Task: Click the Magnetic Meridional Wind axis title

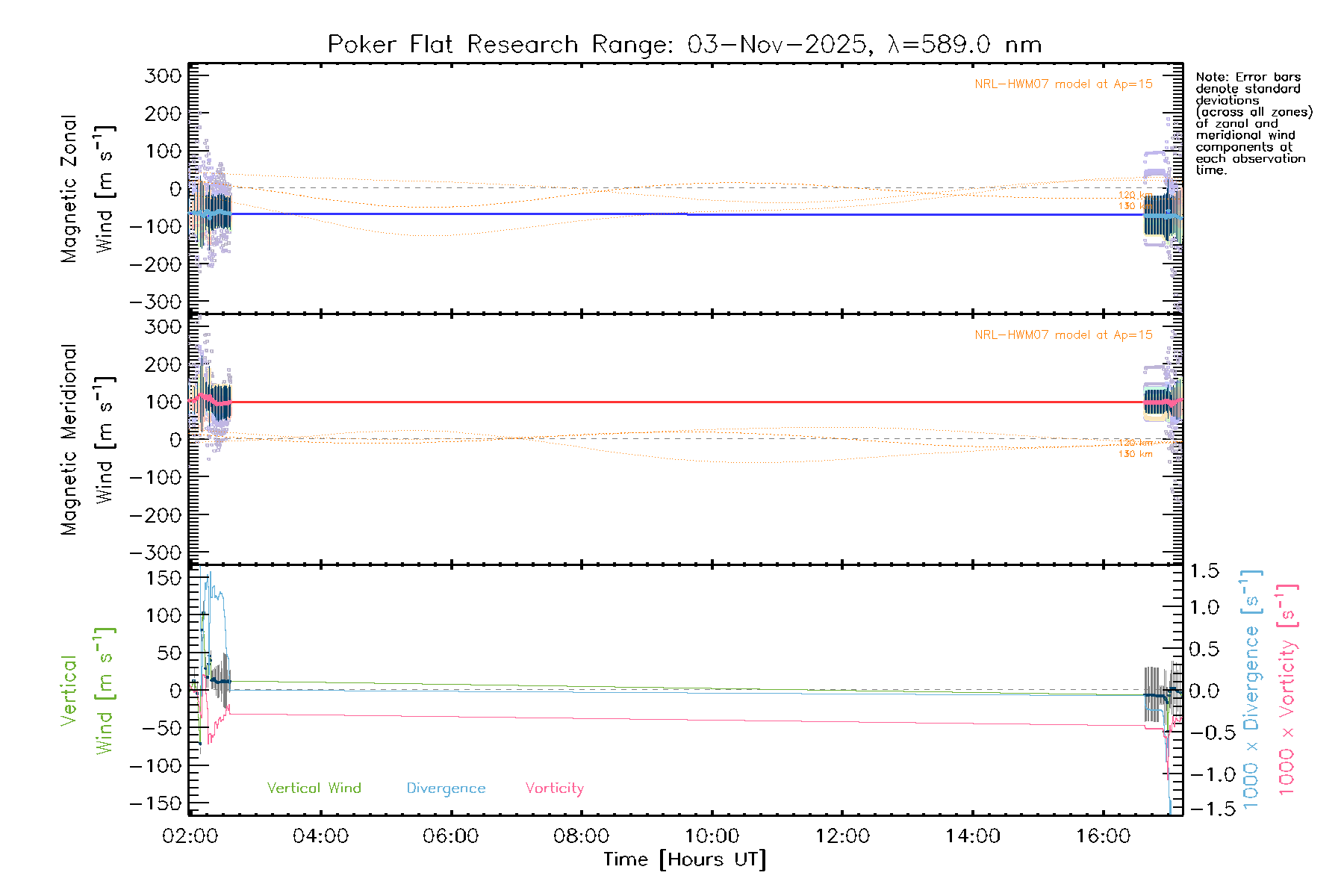Action: [x=87, y=440]
